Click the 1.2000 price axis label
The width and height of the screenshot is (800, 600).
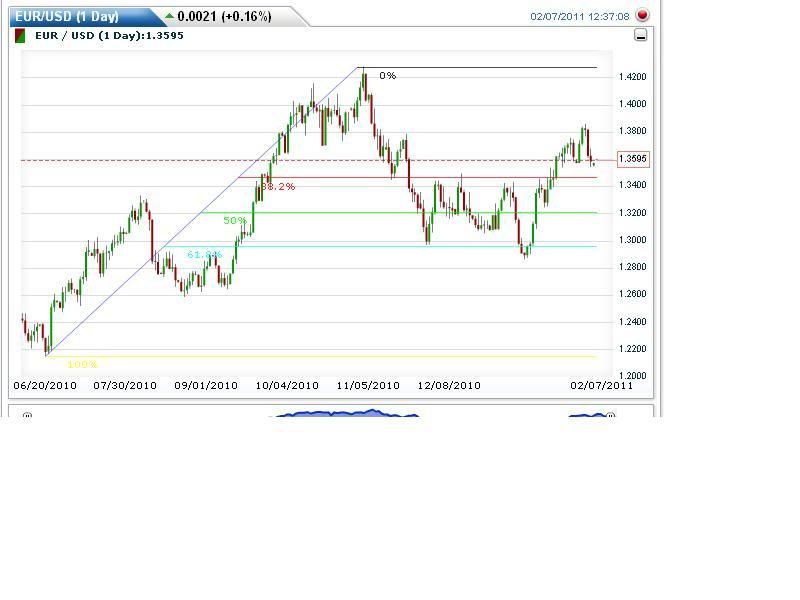(633, 376)
